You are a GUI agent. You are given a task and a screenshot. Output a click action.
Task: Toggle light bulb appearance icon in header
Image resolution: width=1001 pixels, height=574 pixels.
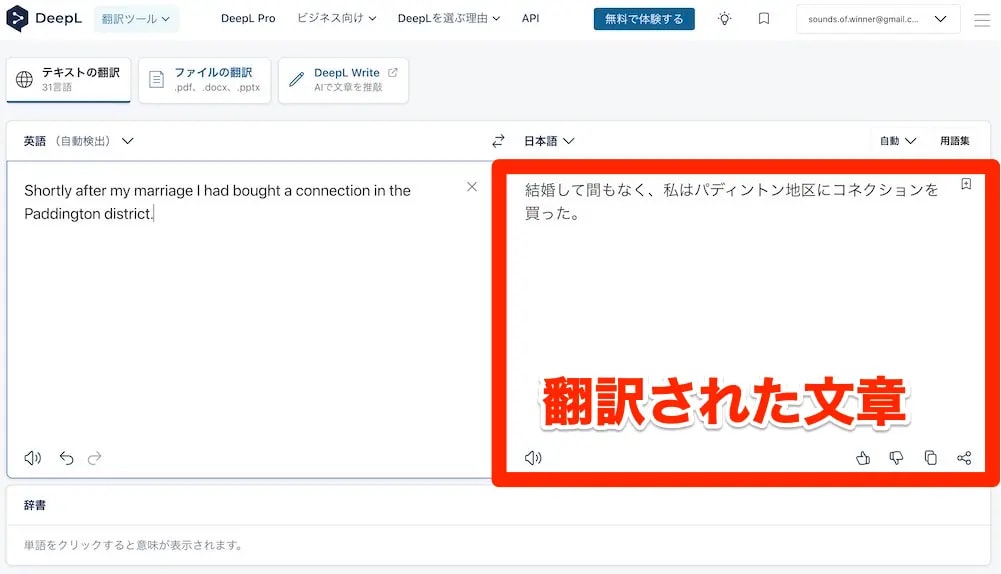click(x=725, y=19)
